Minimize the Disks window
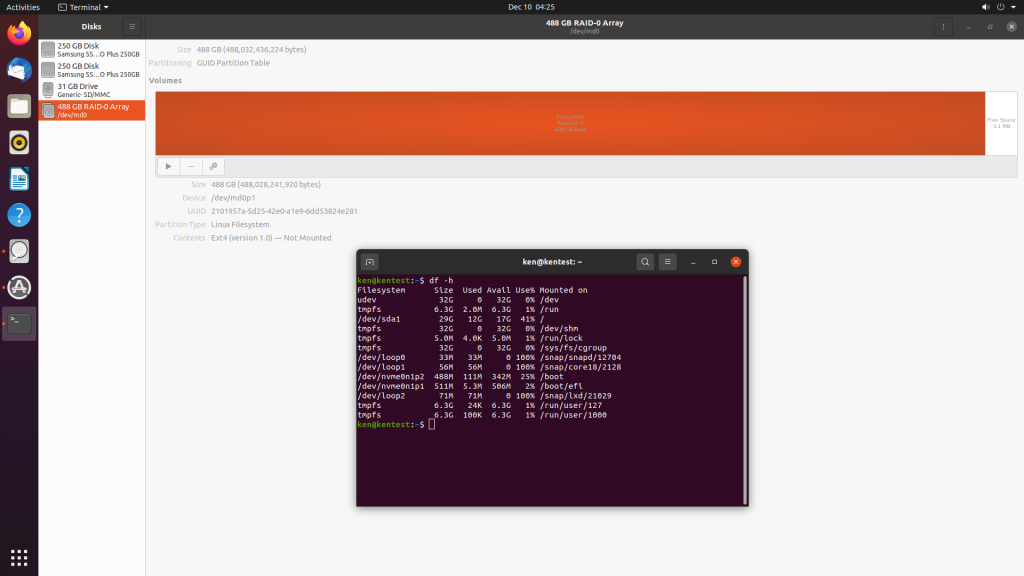The image size is (1024, 576). (969, 27)
